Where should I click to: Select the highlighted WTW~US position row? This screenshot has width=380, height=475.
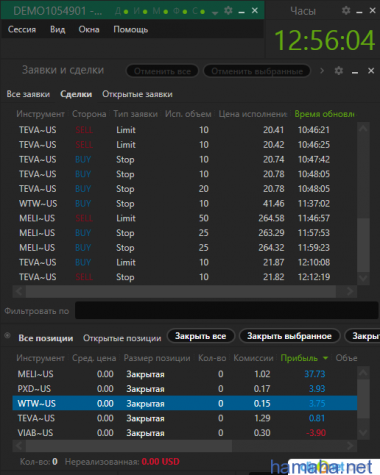coord(185,403)
